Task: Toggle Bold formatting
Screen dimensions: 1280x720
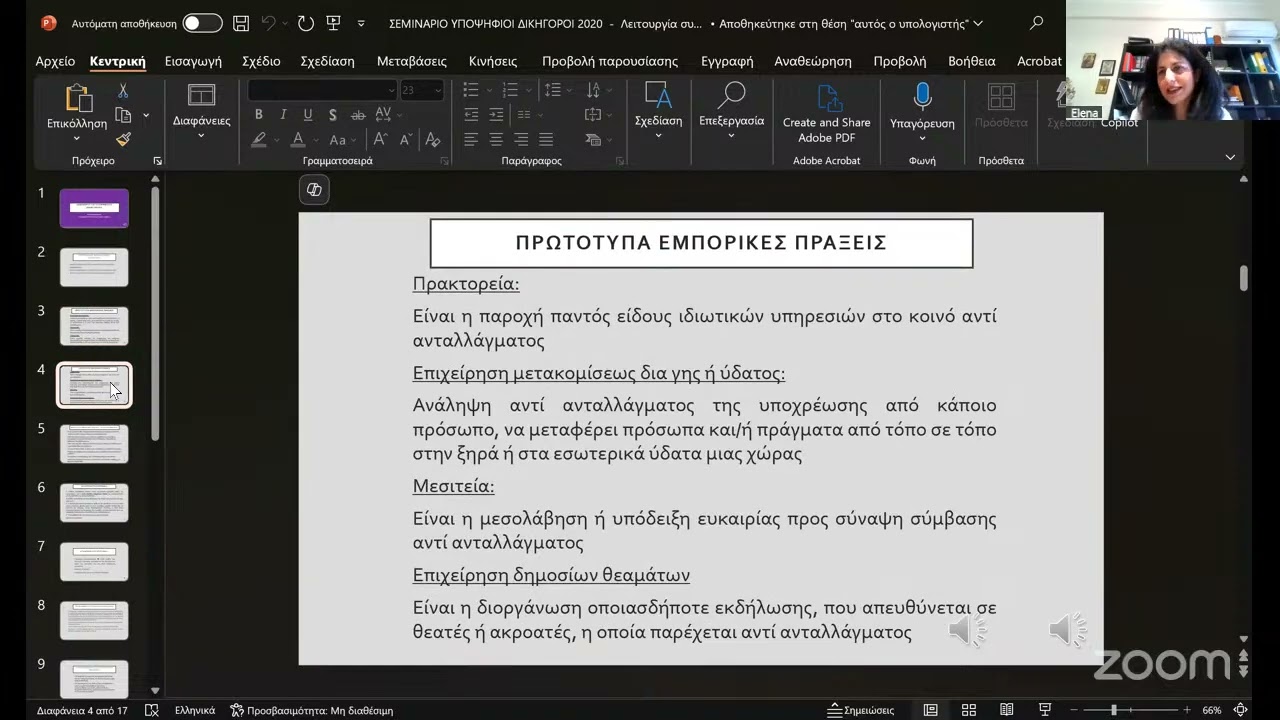Action: (x=258, y=114)
